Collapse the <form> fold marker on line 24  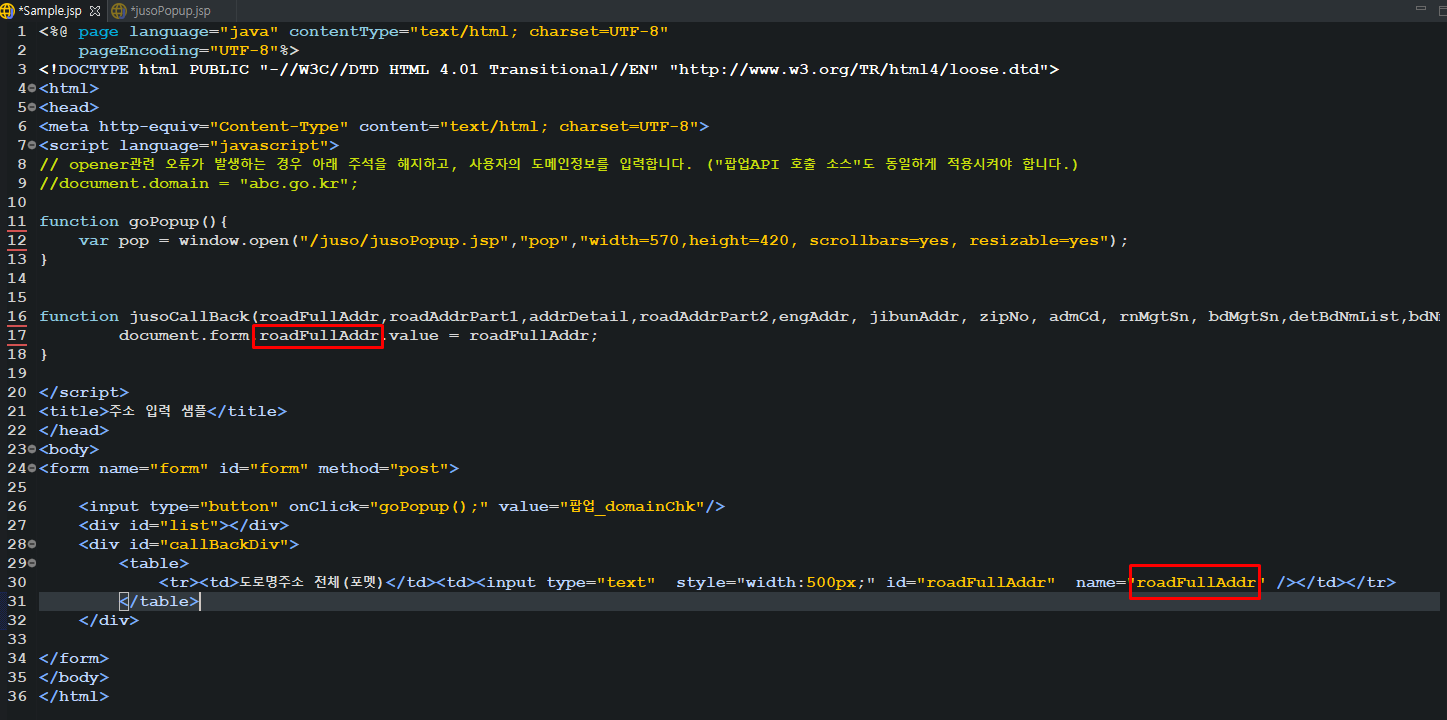(x=33, y=469)
